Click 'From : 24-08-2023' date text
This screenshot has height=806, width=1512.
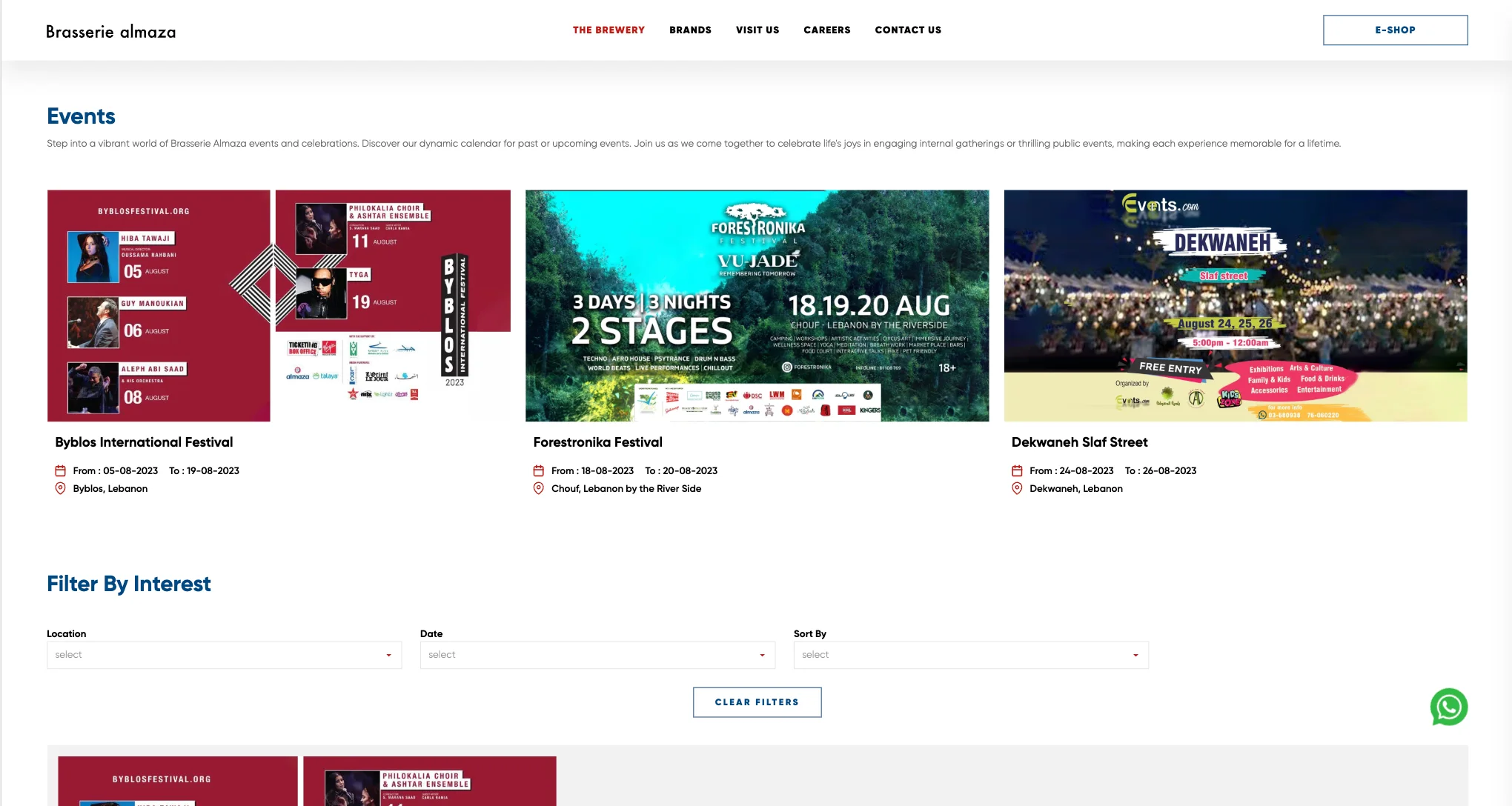(1072, 471)
